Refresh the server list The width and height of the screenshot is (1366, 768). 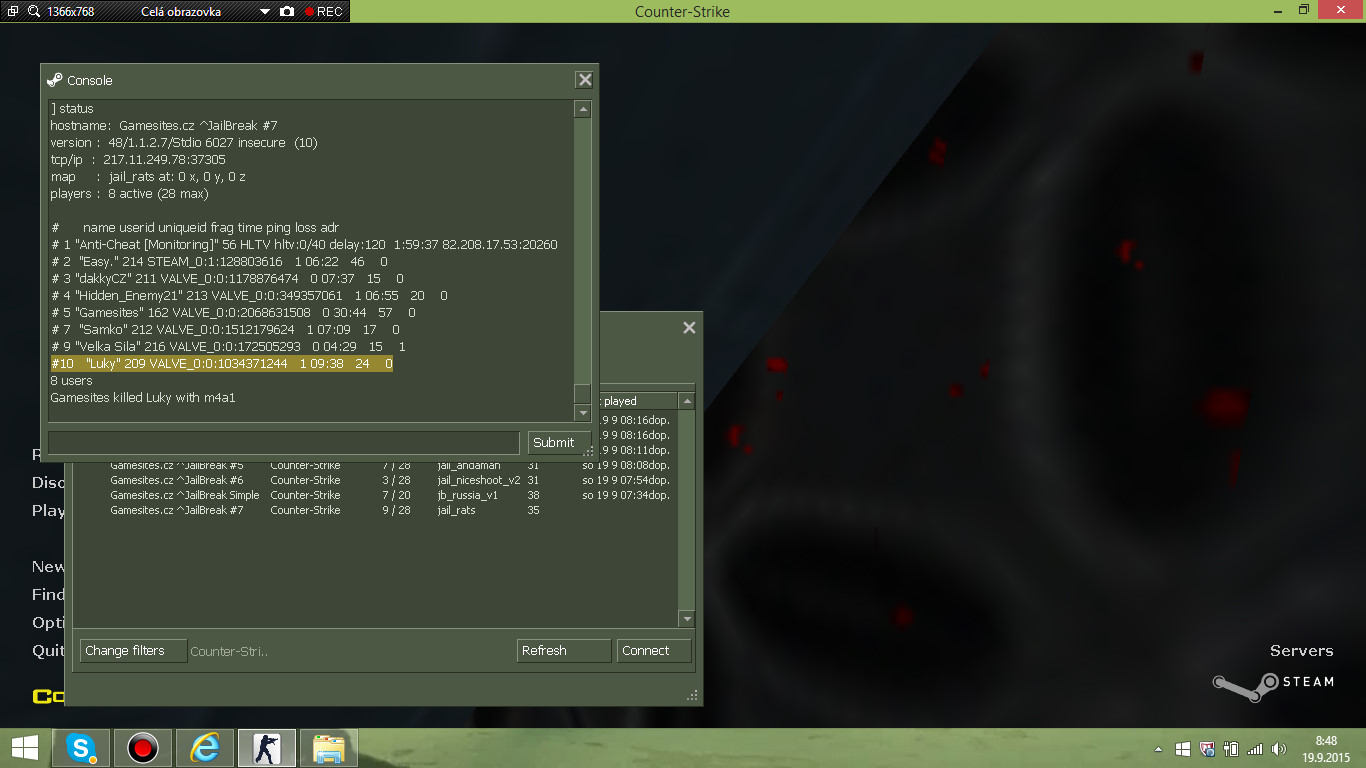pos(563,651)
